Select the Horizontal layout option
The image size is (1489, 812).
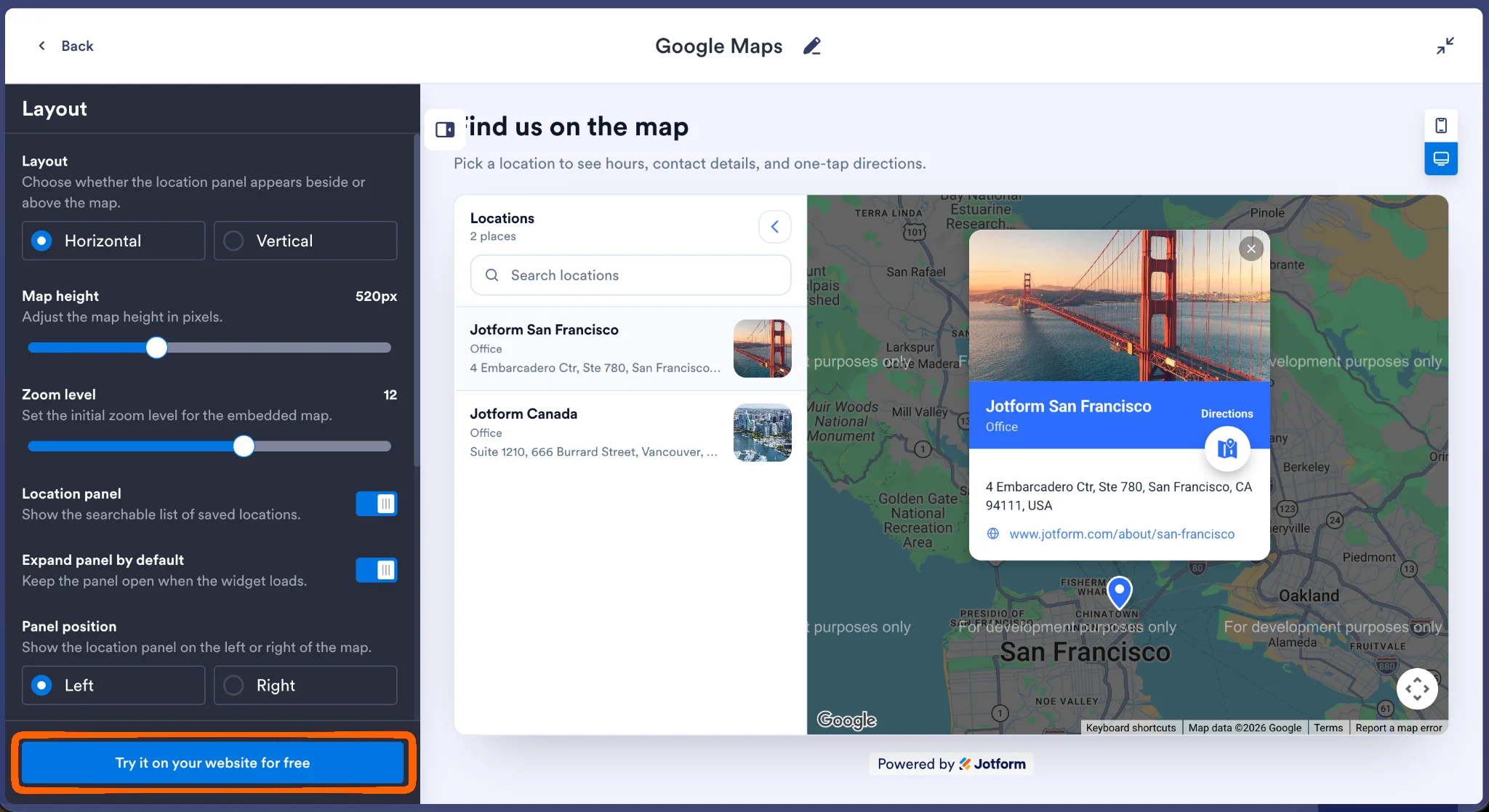[113, 241]
